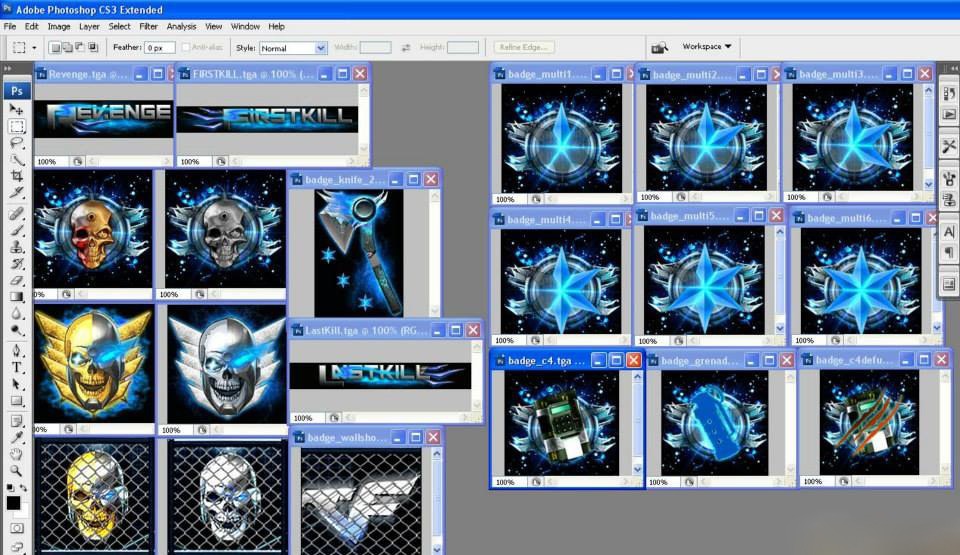The image size is (960, 555).
Task: Open the Filter menu
Action: coord(148,26)
